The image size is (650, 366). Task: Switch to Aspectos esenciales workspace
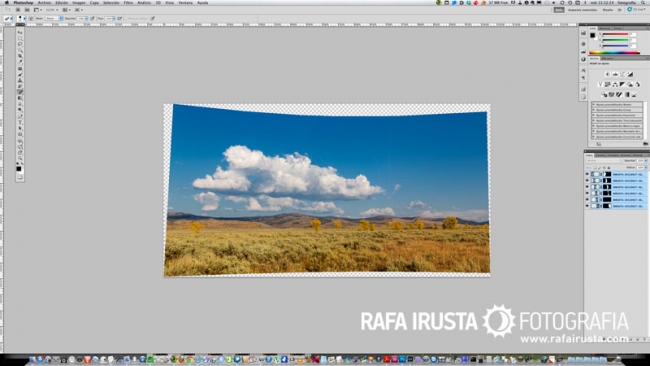click(582, 10)
